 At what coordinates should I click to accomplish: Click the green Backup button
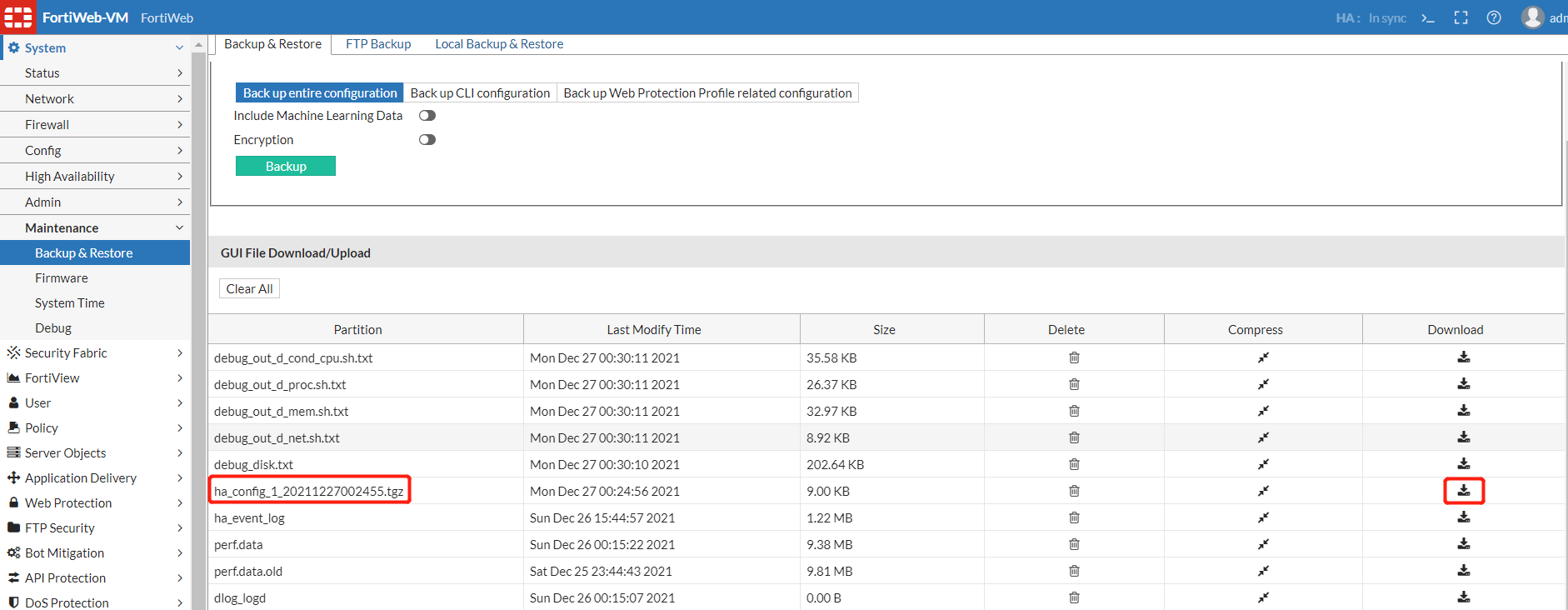286,167
